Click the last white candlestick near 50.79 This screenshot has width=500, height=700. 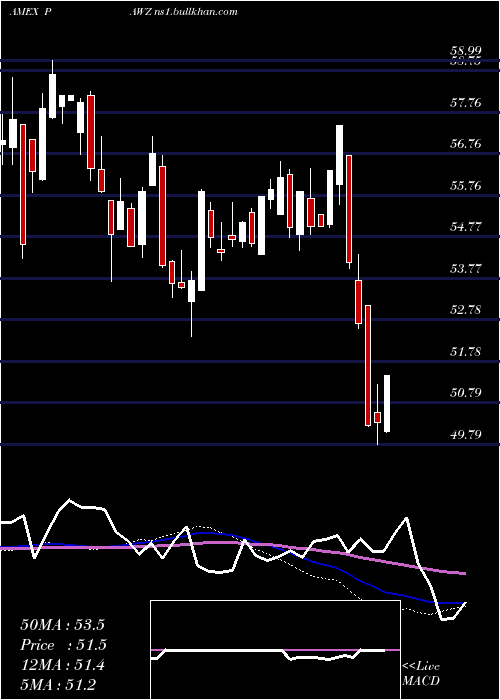coord(387,404)
